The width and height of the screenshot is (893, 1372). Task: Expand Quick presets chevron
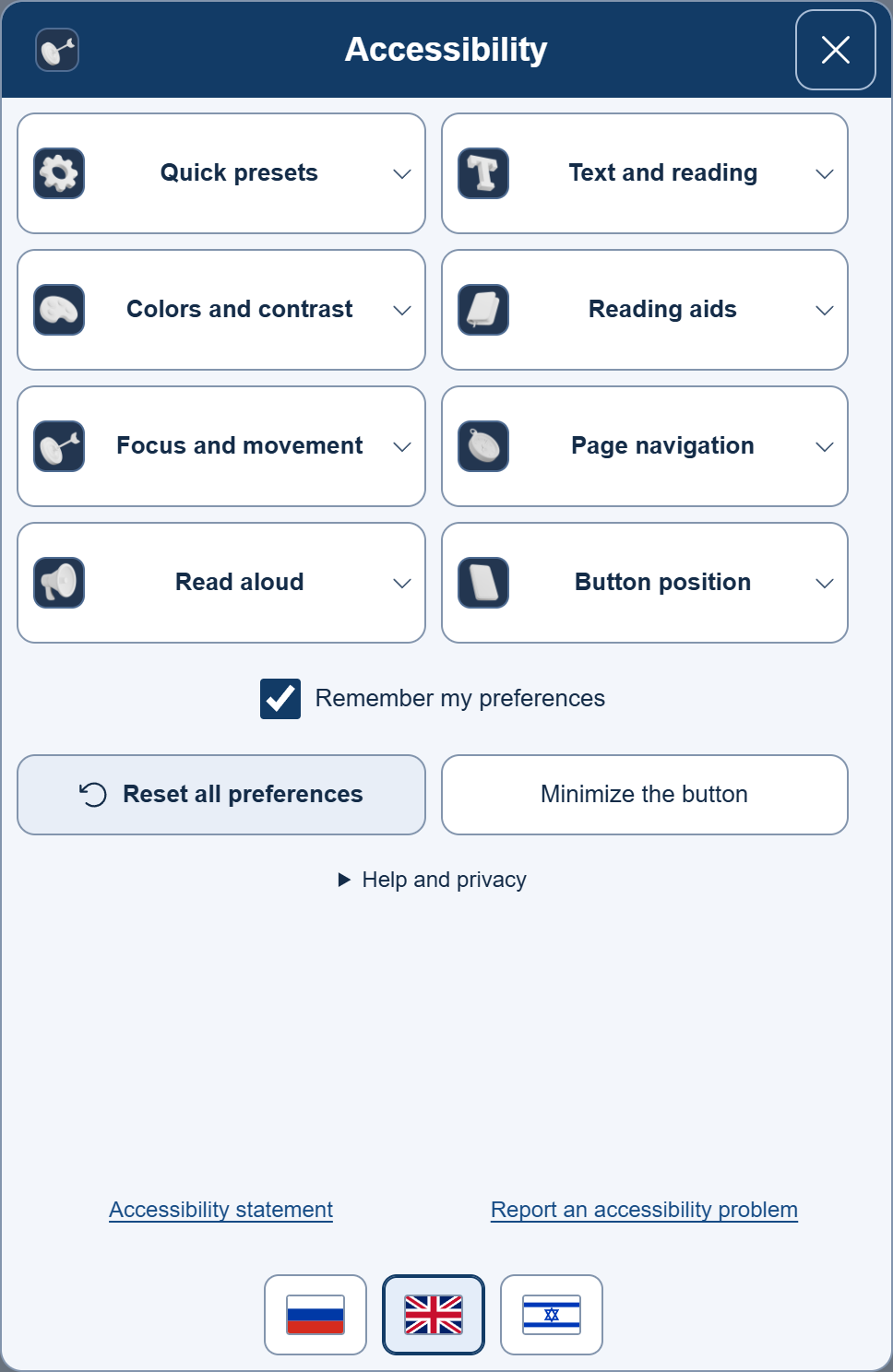pyautogui.click(x=402, y=173)
